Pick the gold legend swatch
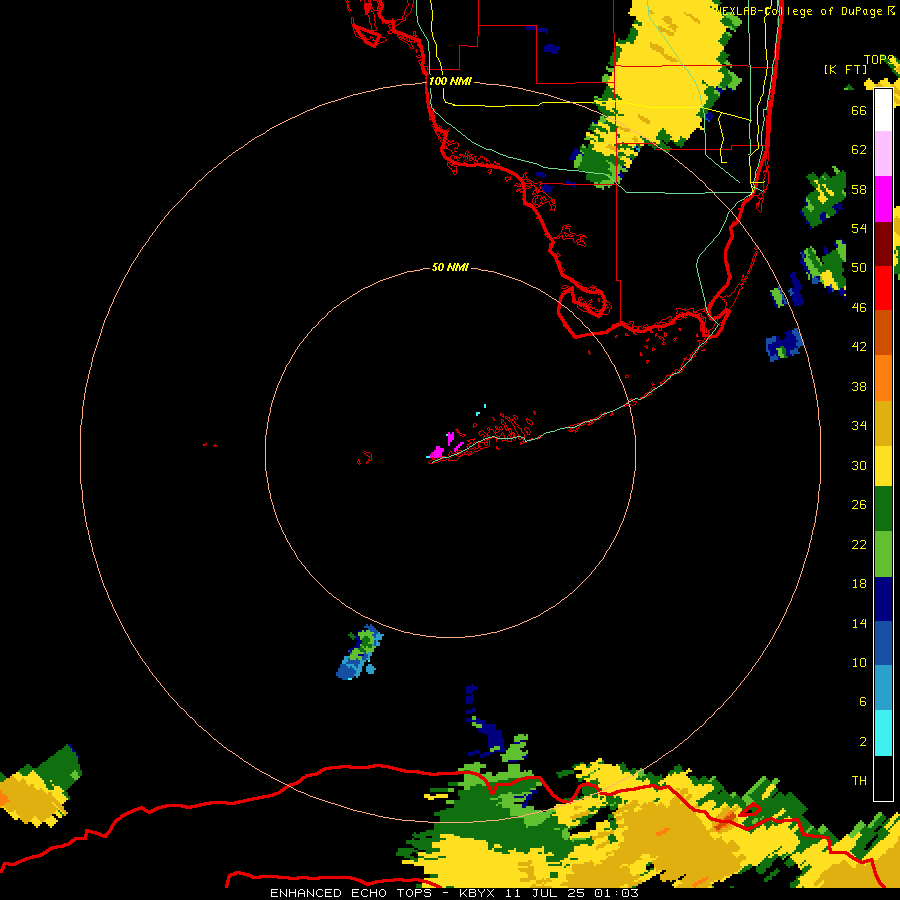This screenshot has height=900, width=900. tap(883, 423)
